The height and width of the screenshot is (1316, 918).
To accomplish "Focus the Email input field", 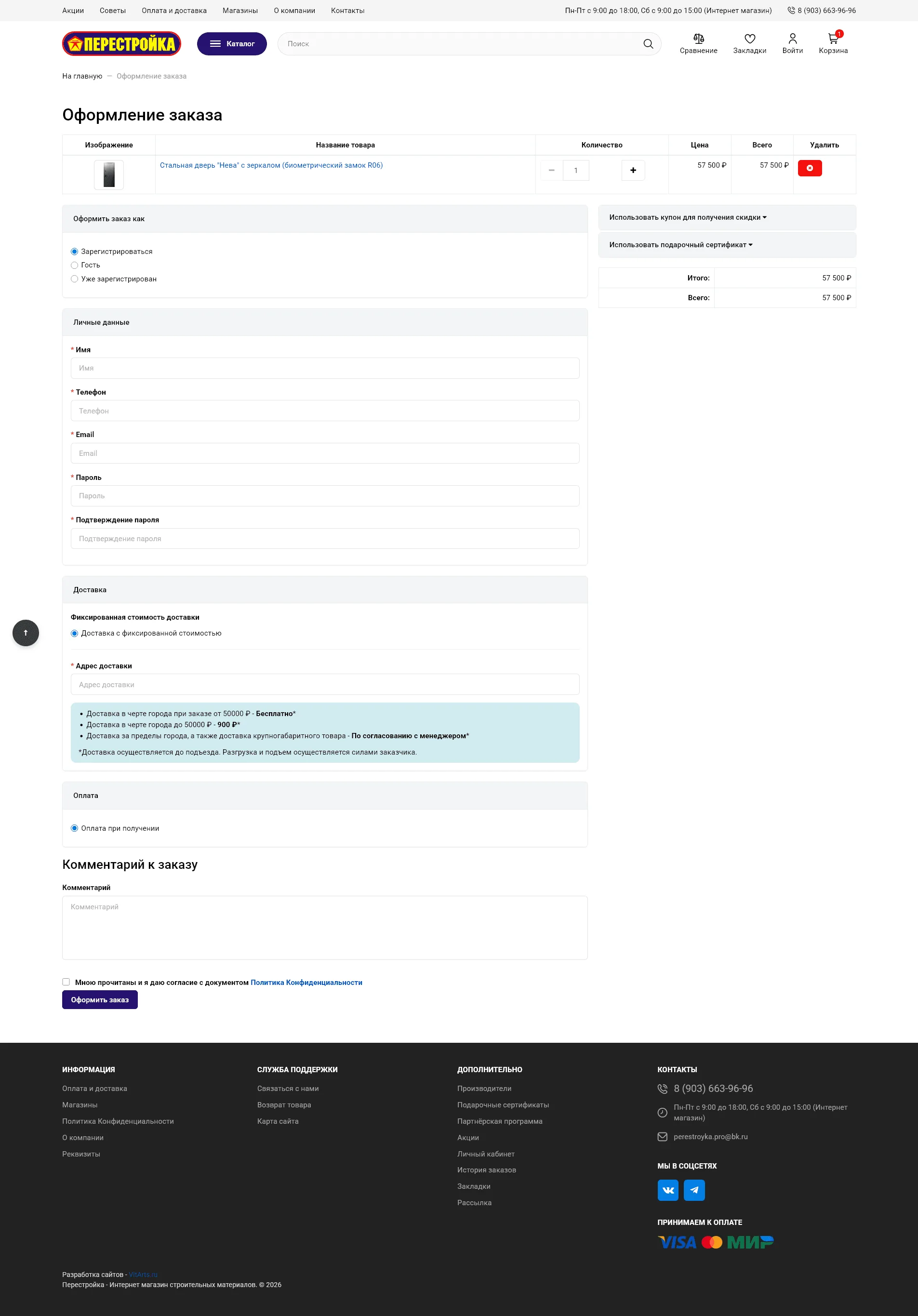I will [x=325, y=453].
